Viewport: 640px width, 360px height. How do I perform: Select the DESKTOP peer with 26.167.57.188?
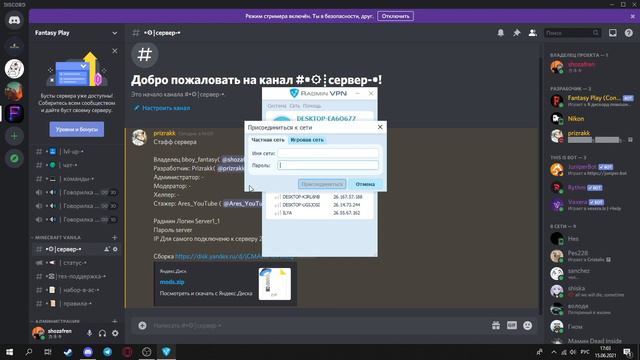(x=319, y=197)
